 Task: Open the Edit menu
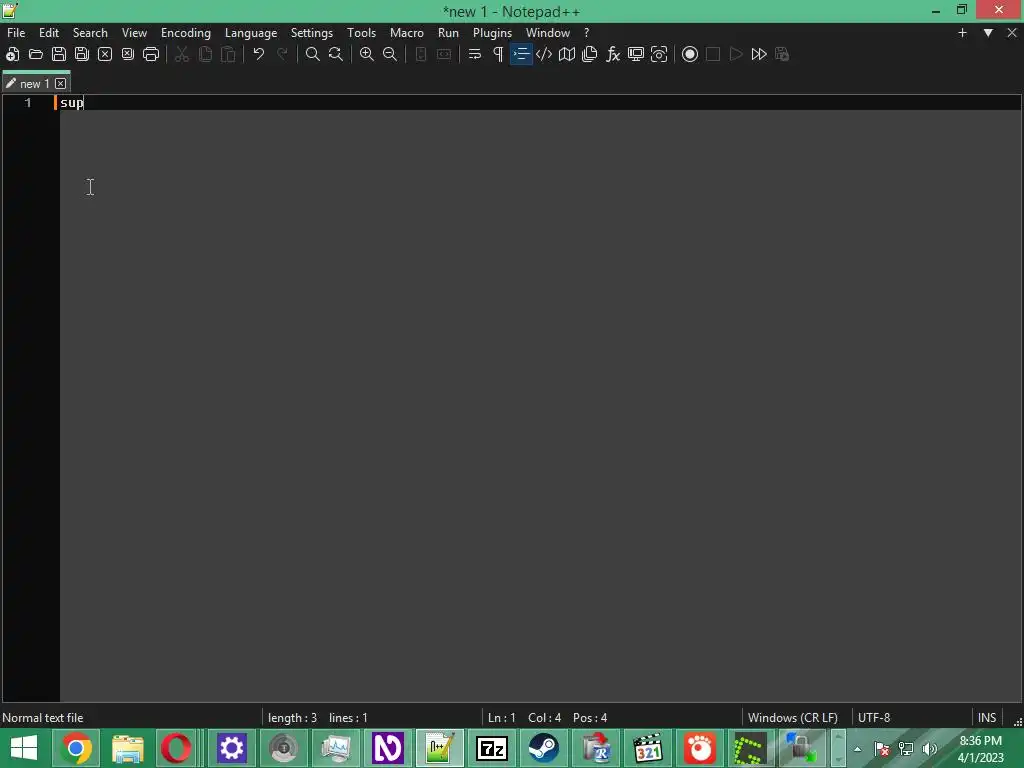click(x=49, y=33)
